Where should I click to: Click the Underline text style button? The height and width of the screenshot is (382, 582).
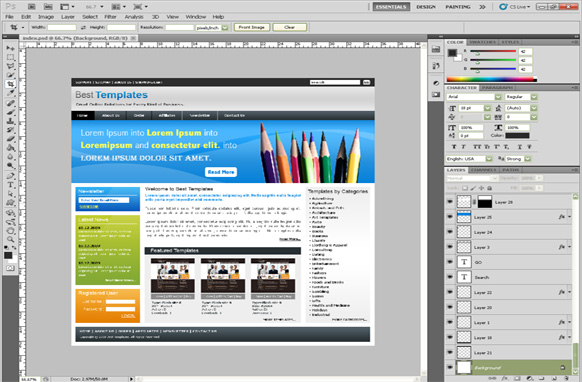[520, 147]
